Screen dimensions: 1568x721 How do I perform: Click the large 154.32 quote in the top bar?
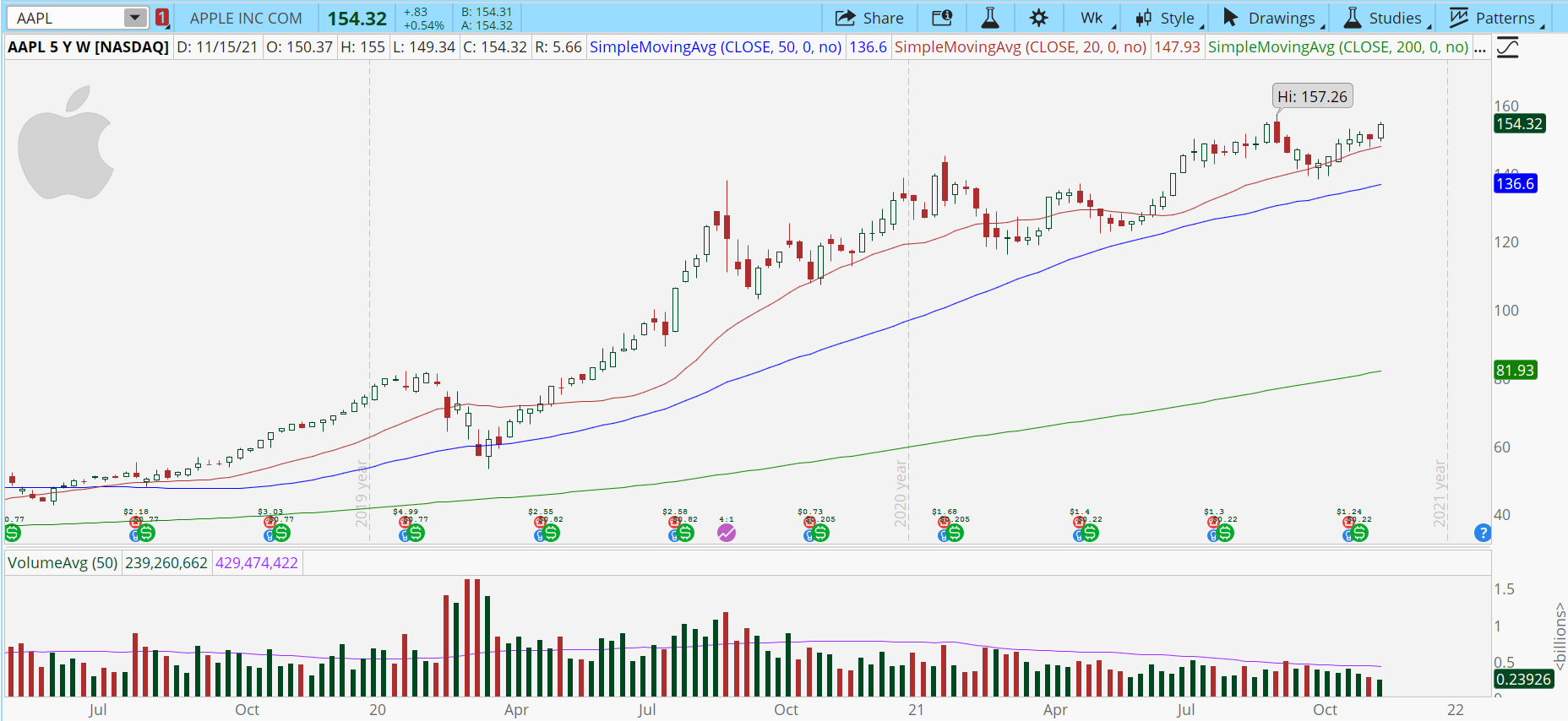tap(357, 19)
